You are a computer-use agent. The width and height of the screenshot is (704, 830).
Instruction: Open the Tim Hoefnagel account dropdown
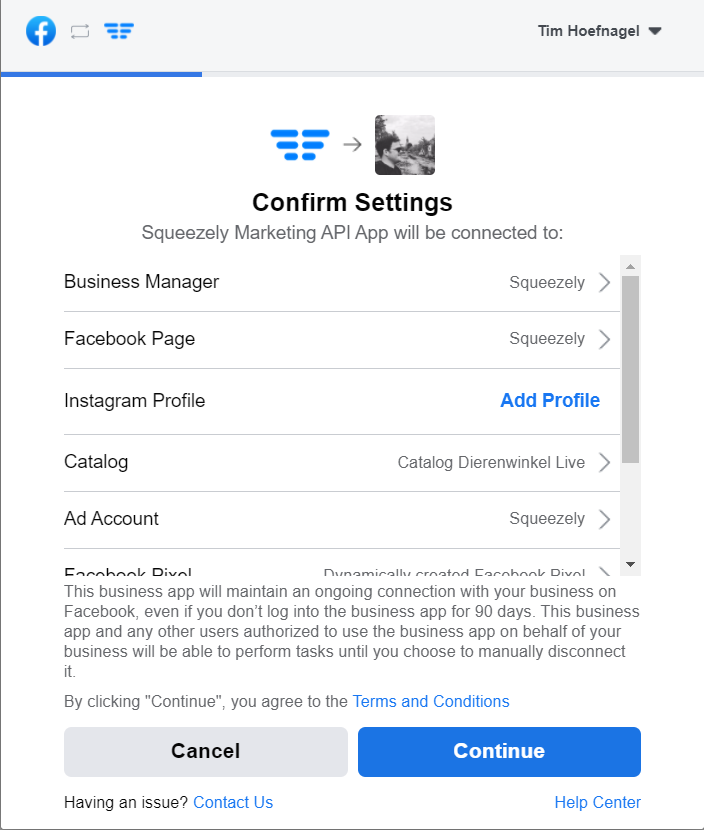coord(600,31)
